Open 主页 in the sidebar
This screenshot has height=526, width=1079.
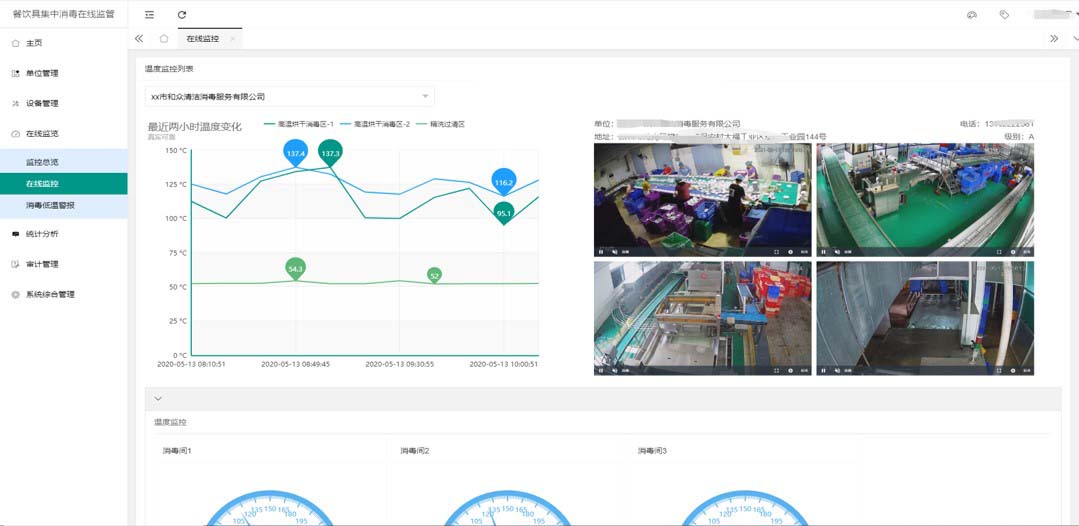(63, 43)
